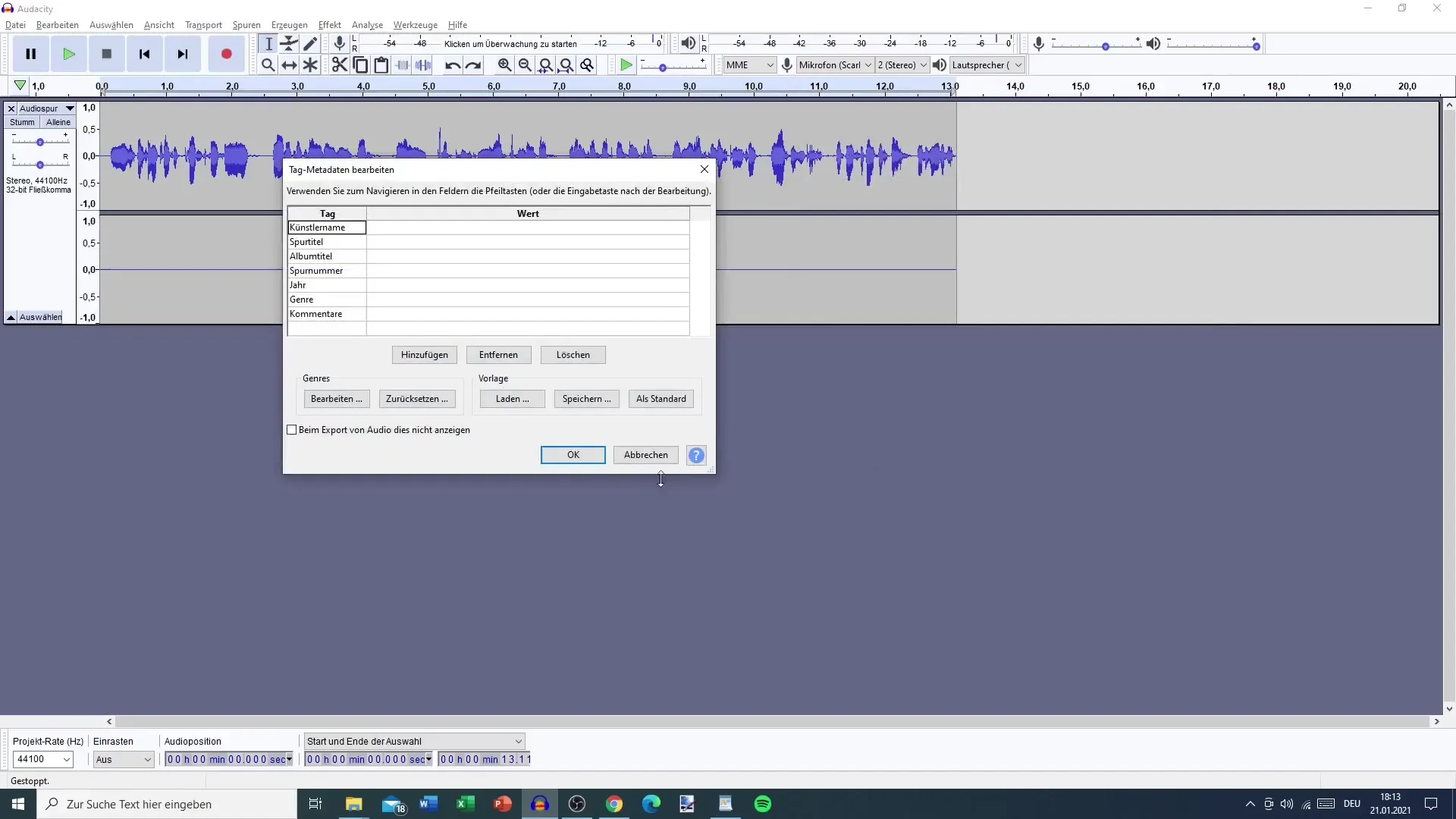Click the Laden template button
Viewport: 1456px width, 819px height.
tap(513, 399)
